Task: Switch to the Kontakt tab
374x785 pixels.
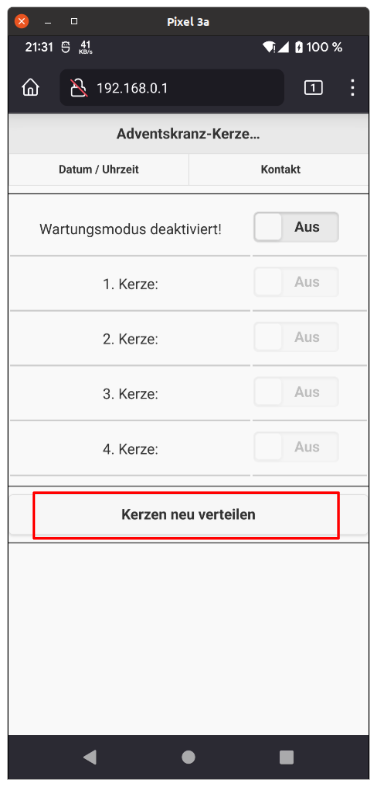Action: (x=280, y=169)
